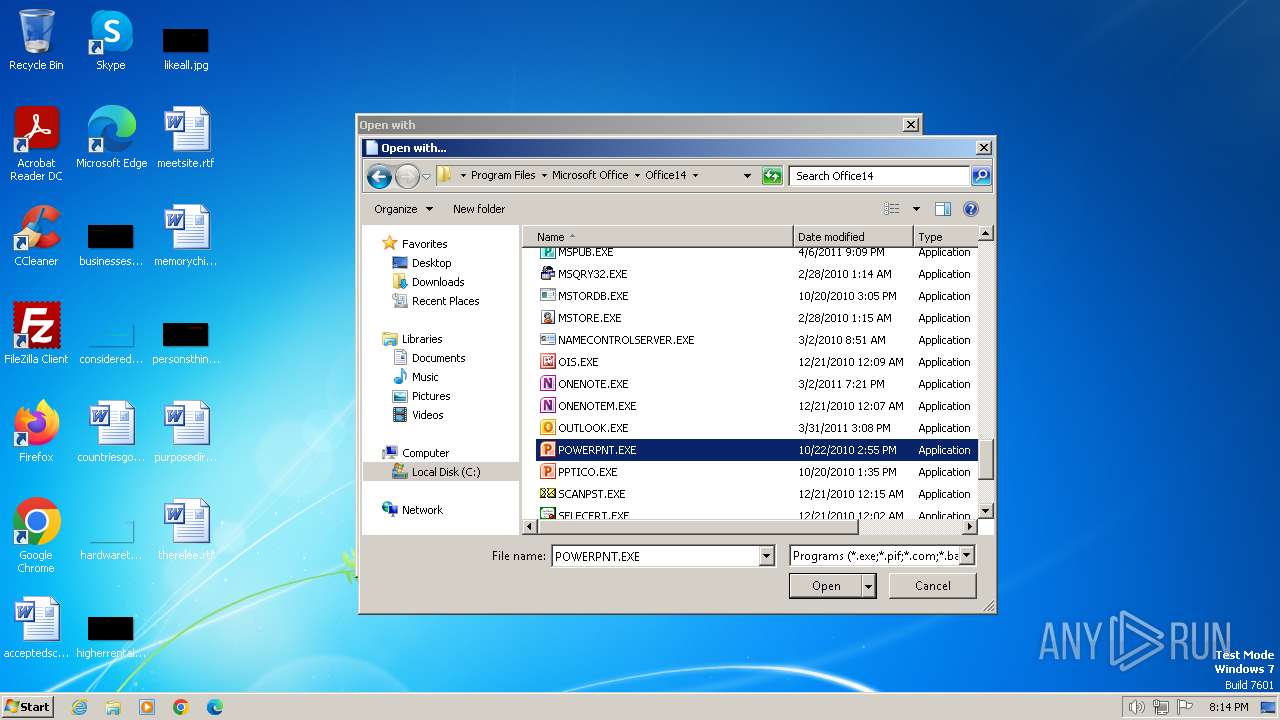The height and width of the screenshot is (720, 1280).
Task: Open the Microsoft Edge desktop shortcut
Action: coord(111,139)
